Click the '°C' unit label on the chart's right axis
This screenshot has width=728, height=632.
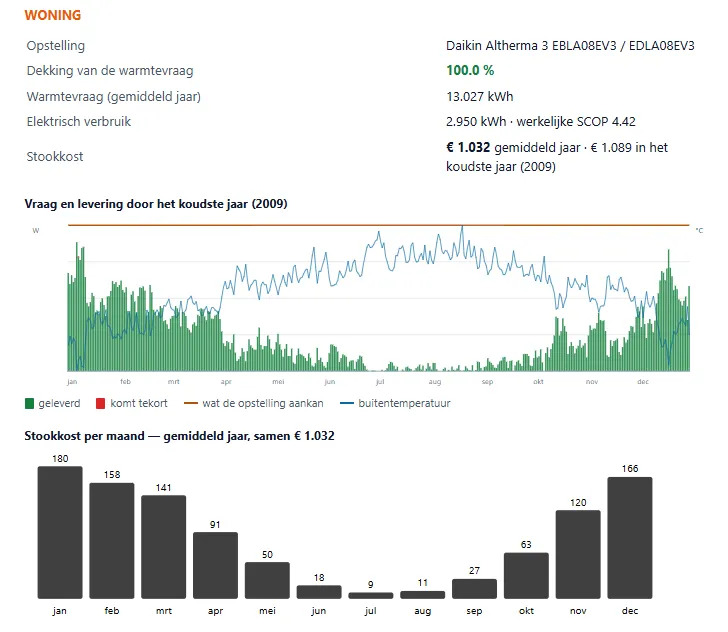pyautogui.click(x=699, y=230)
